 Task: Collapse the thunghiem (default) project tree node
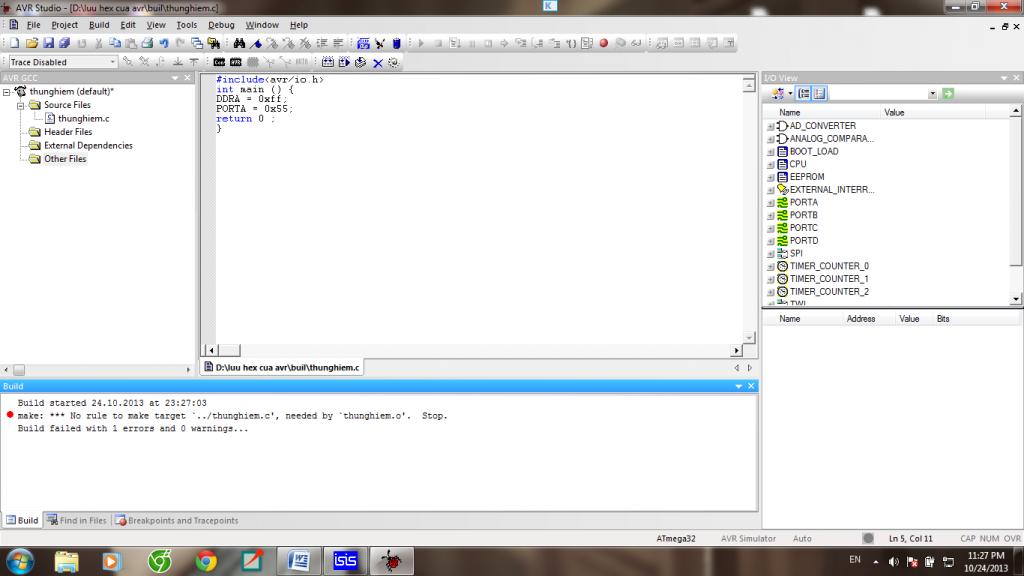(7, 92)
